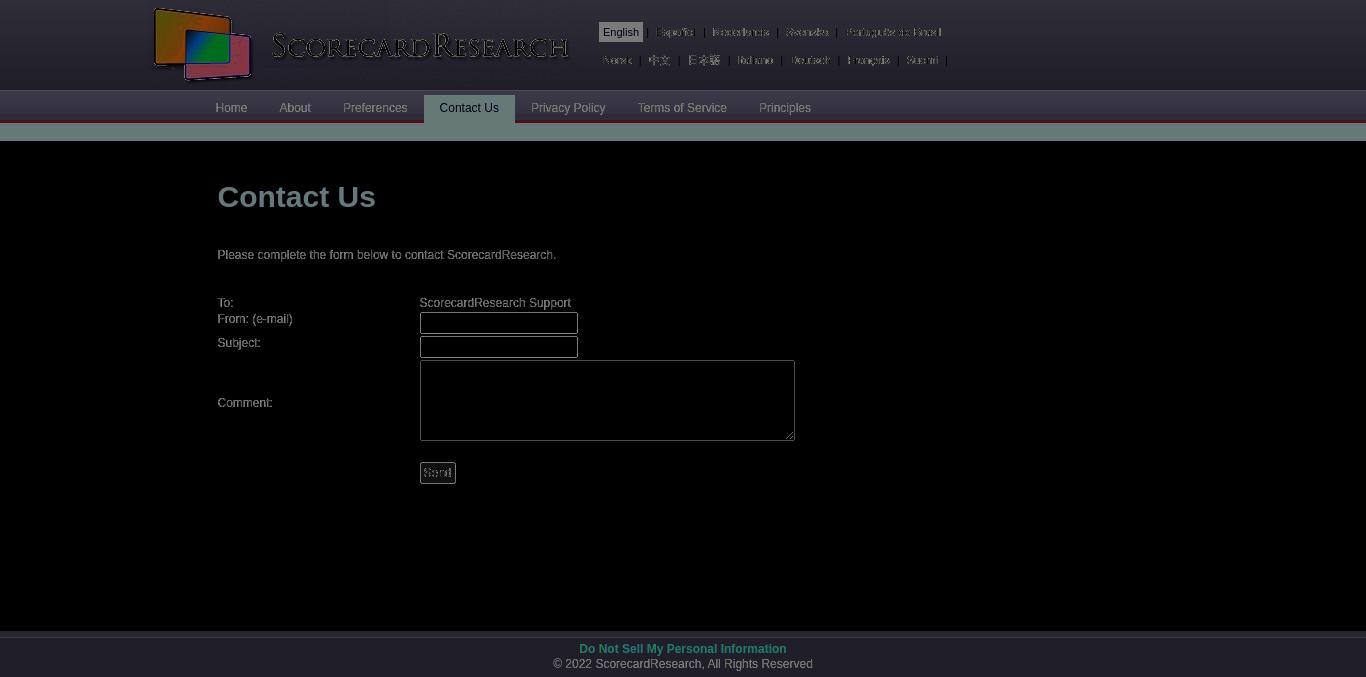The width and height of the screenshot is (1366, 677).
Task: Go to the Principles tab
Action: (x=785, y=108)
